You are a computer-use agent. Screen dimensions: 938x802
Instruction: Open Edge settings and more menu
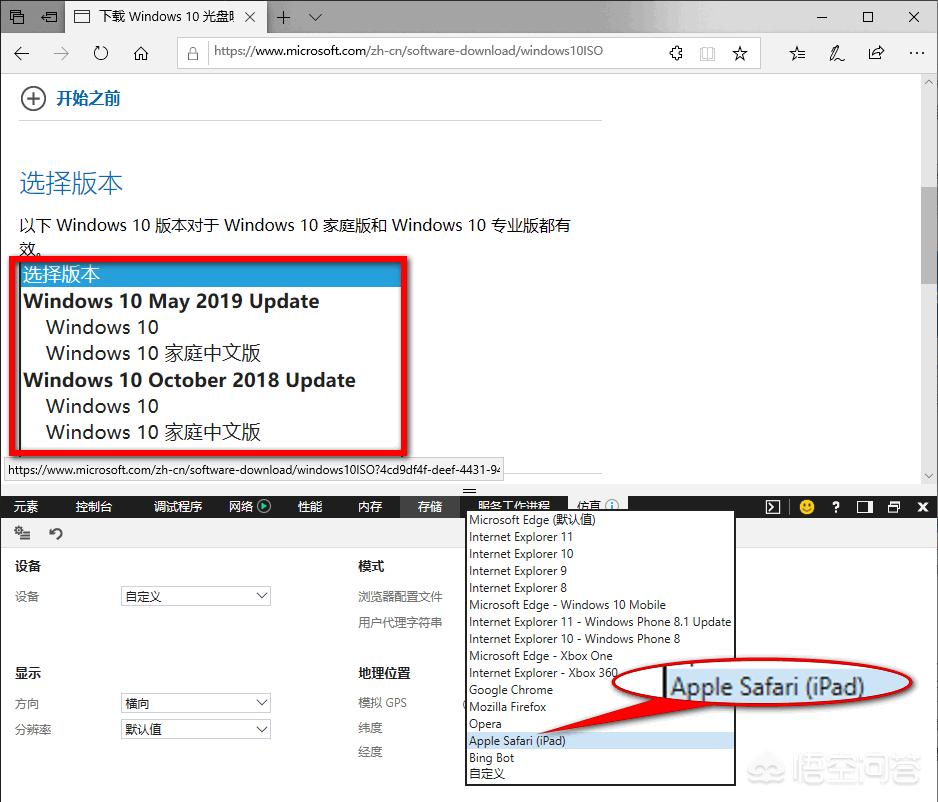pos(916,53)
